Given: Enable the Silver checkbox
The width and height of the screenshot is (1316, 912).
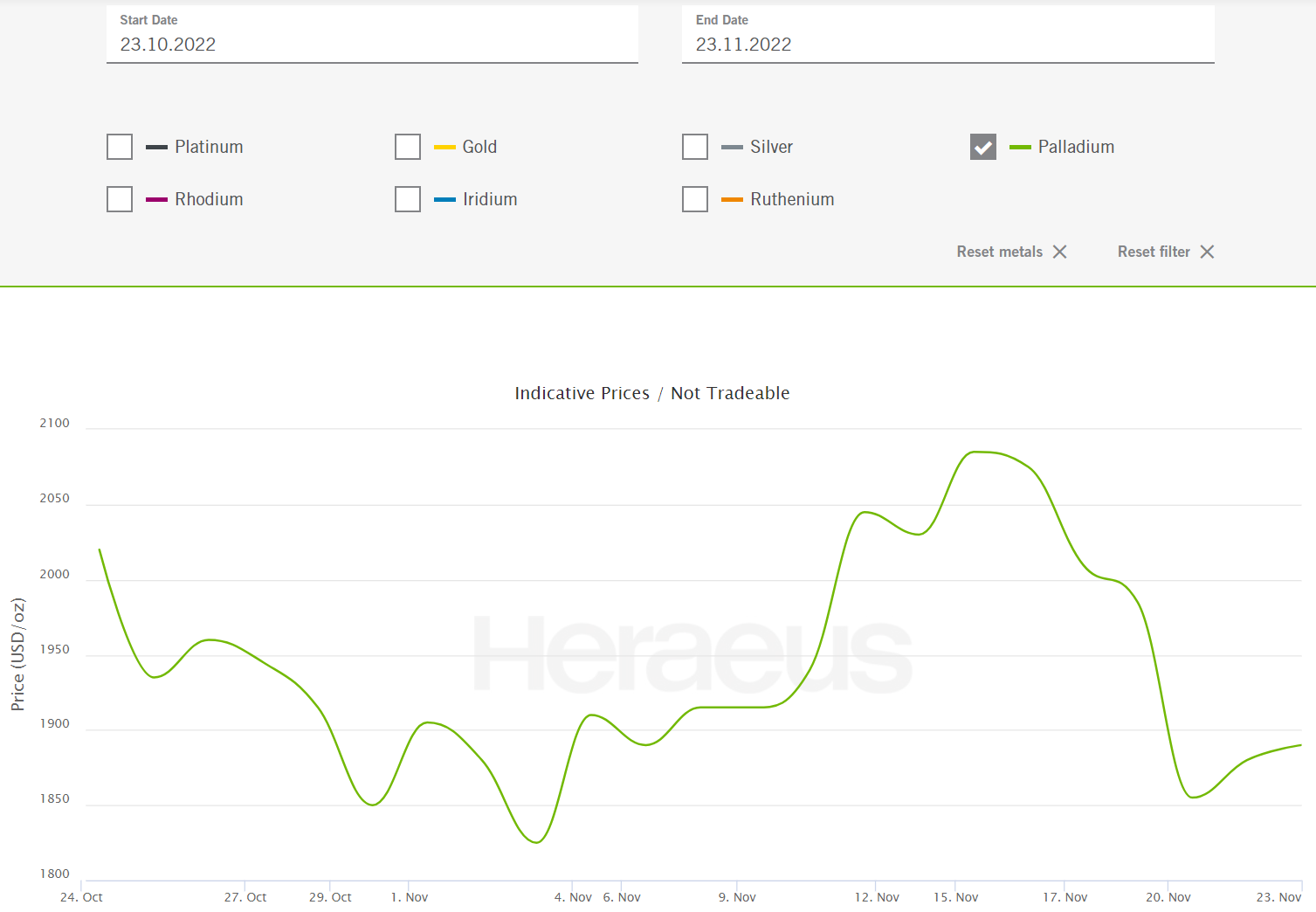Looking at the screenshot, I should tap(695, 147).
